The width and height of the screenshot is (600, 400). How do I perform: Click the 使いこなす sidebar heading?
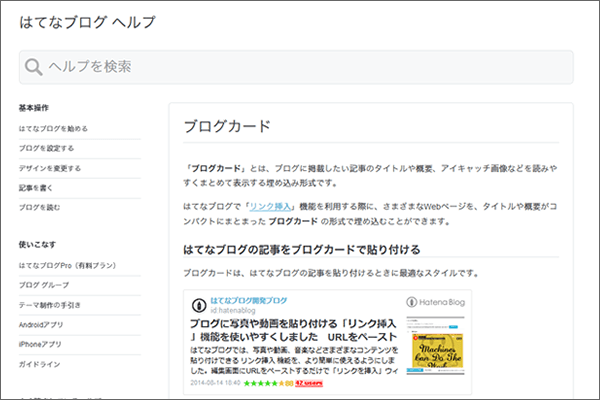[37, 245]
